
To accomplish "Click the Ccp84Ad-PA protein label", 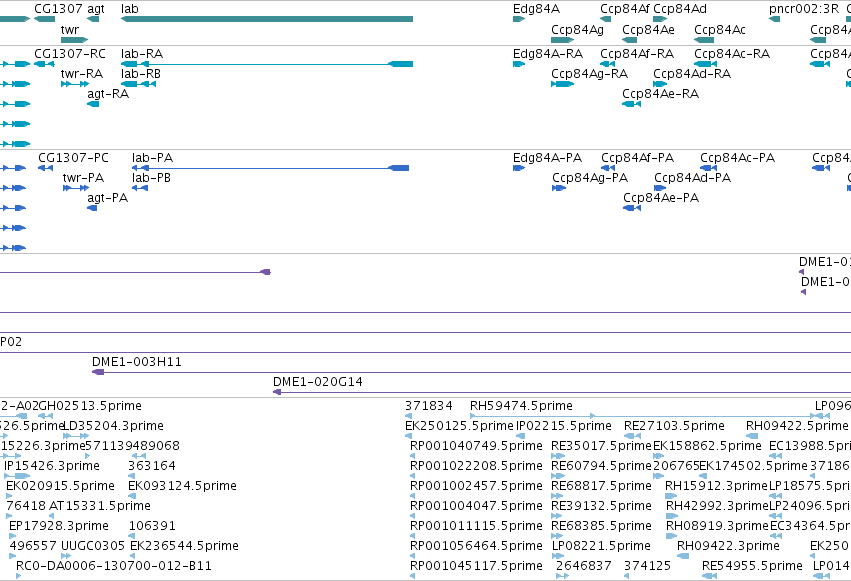I will pyautogui.click(x=693, y=178).
